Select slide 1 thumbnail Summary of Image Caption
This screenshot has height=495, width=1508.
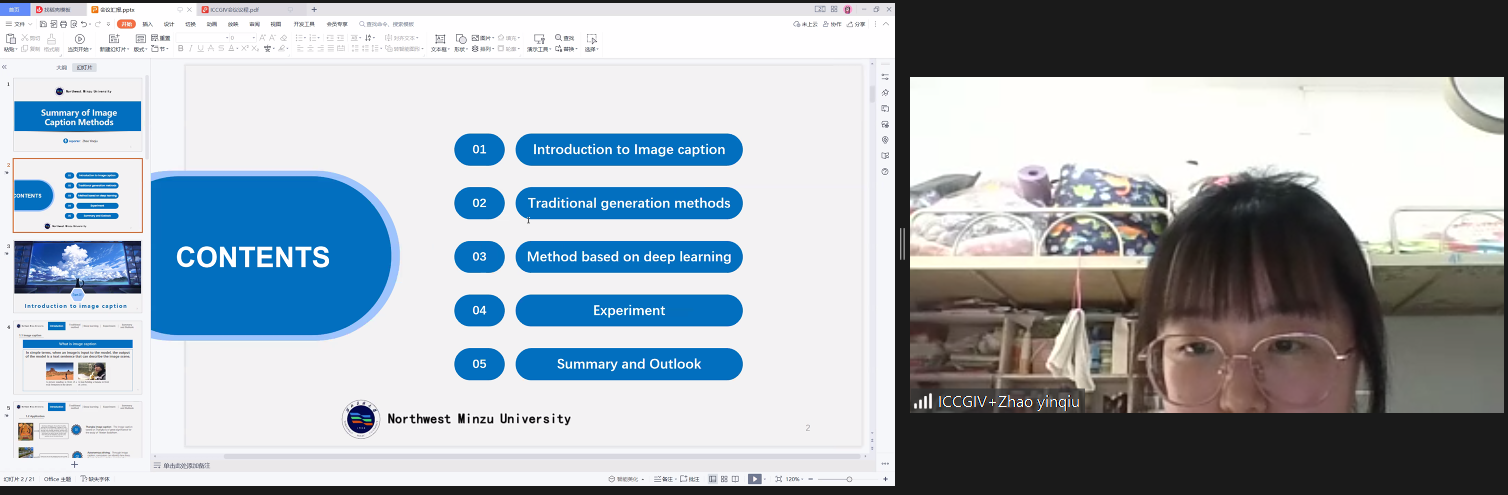click(x=77, y=115)
